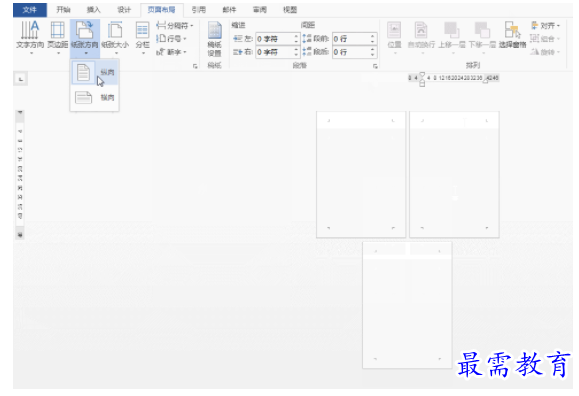Click the right indent icon beside 右
Image resolution: width=579 pixels, height=396 pixels.
[x=238, y=52]
